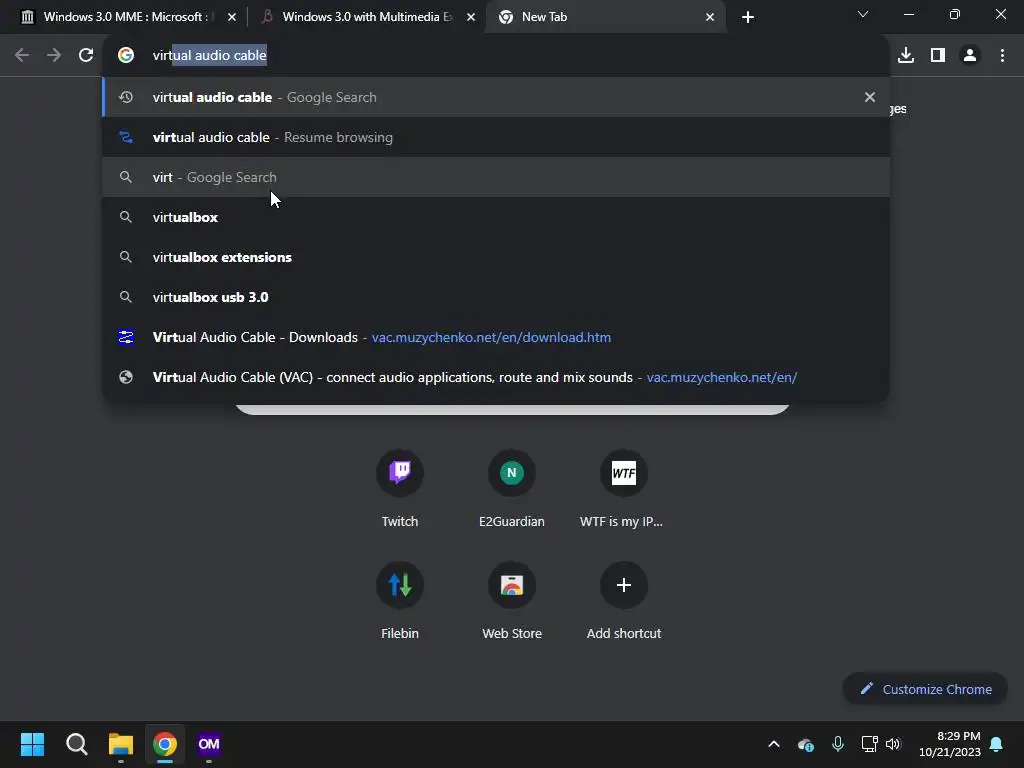Click the browser reload button
Image resolution: width=1024 pixels, height=768 pixels.
pyautogui.click(x=86, y=56)
